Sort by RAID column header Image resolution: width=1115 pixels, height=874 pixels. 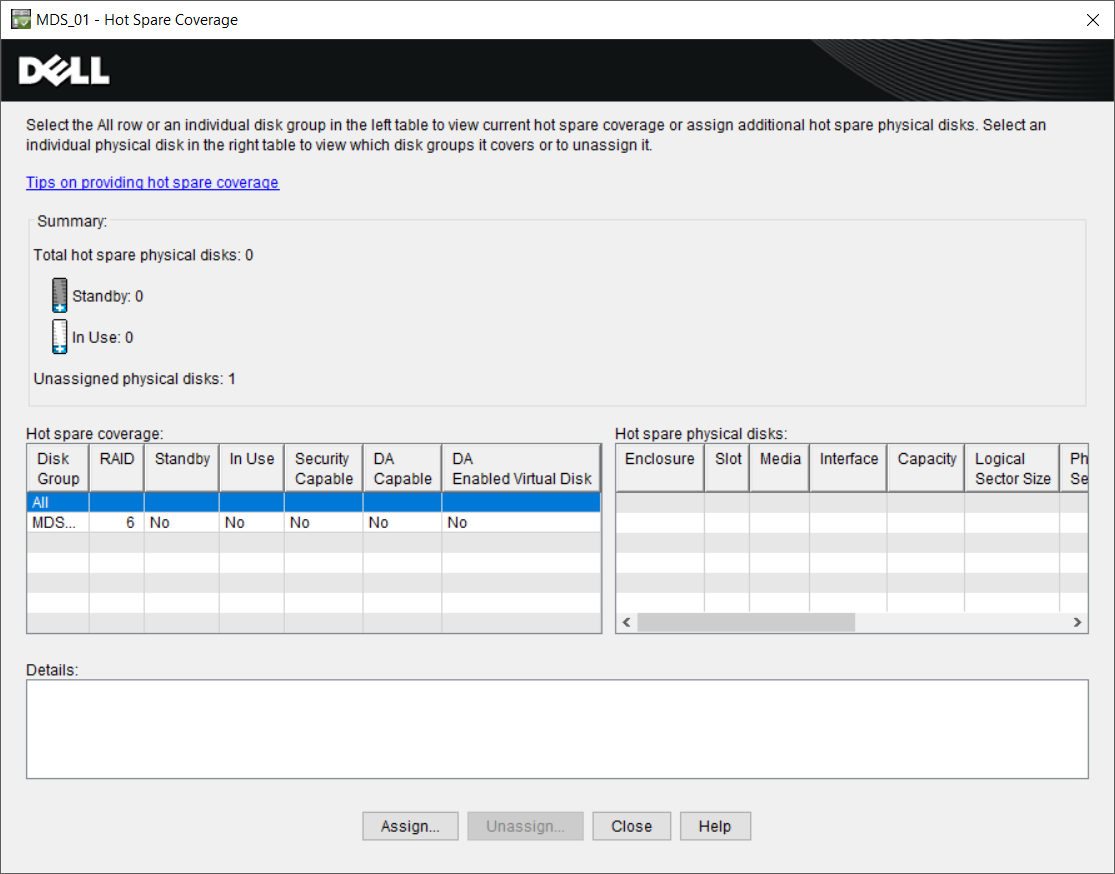pos(117,469)
